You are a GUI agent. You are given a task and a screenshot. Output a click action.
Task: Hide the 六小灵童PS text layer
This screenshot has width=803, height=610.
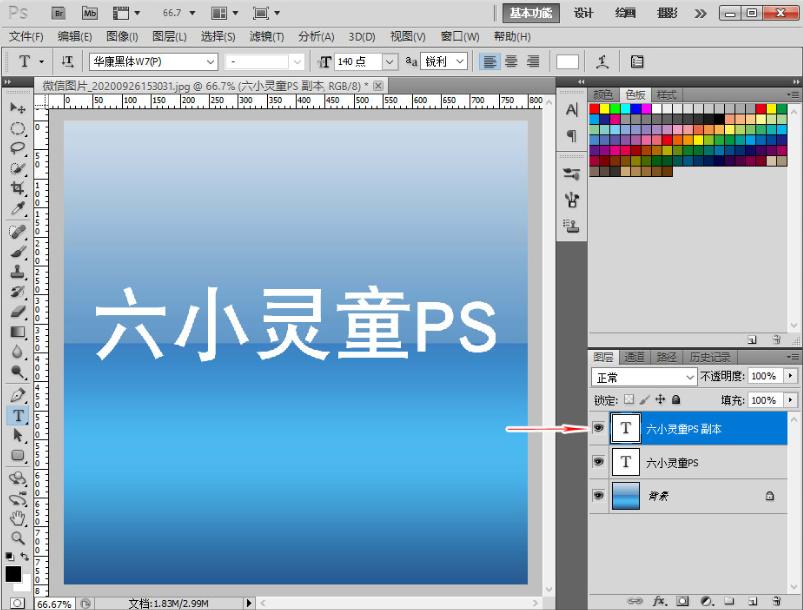click(x=599, y=461)
